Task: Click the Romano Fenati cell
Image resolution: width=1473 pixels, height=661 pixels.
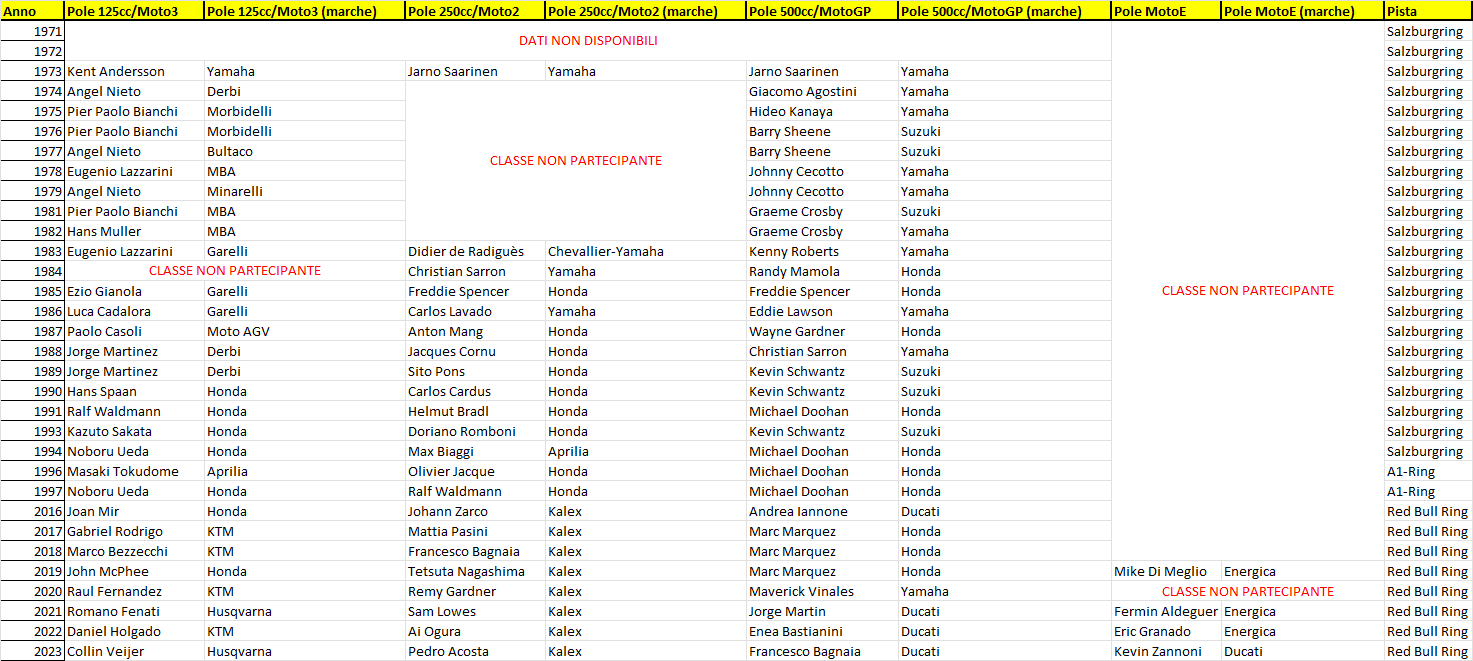Action: pos(134,611)
